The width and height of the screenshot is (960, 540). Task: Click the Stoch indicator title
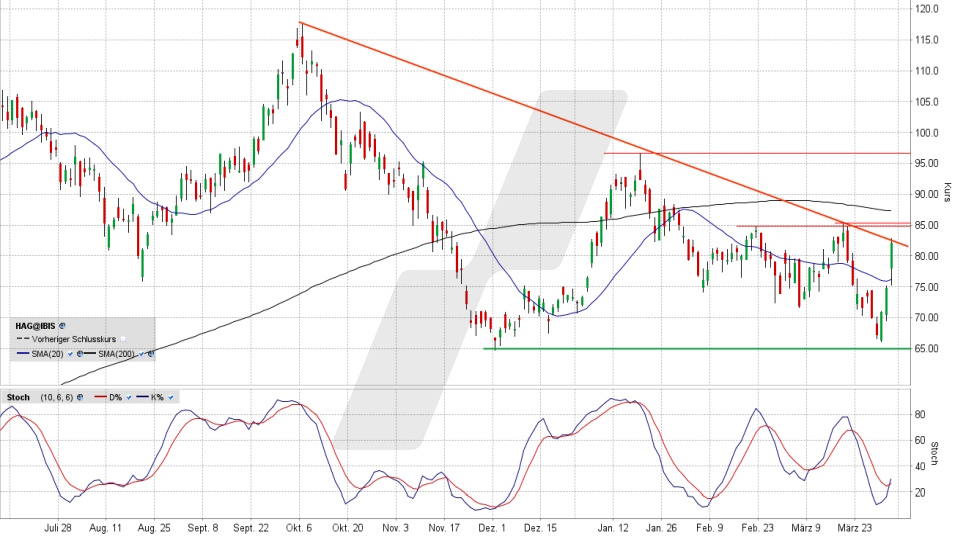(18, 397)
